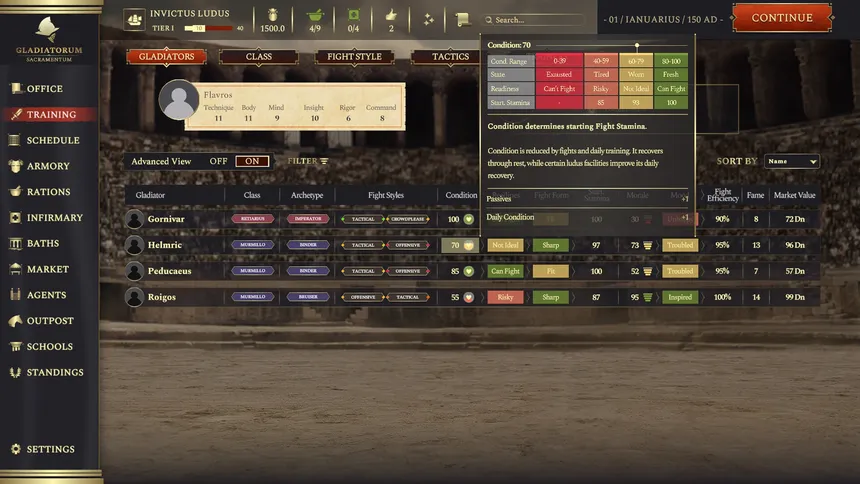
Task: Click the red 0-39 condition range cell
Action: [x=559, y=61]
